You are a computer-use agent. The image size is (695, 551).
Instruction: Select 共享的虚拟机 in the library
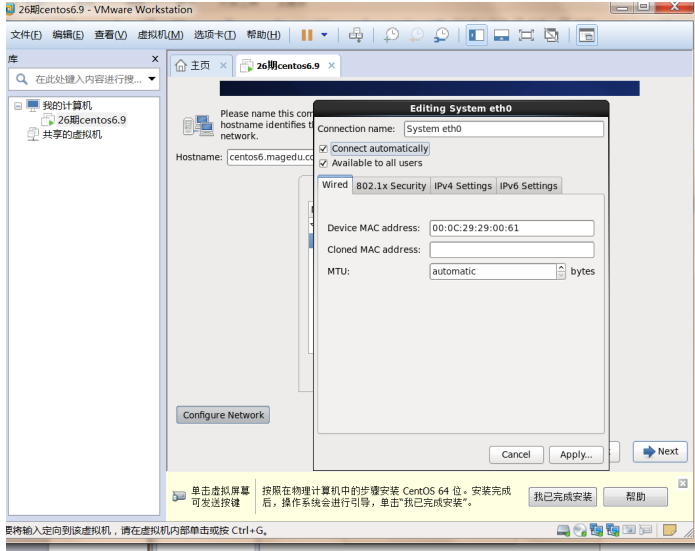click(72, 134)
